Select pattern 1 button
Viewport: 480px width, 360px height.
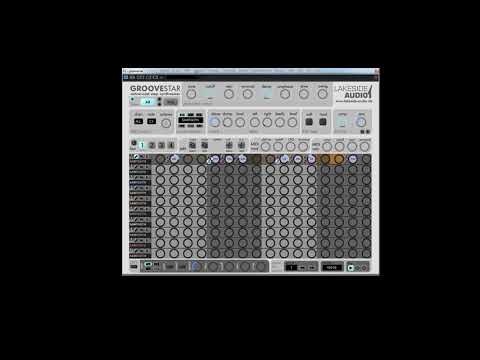142,145
